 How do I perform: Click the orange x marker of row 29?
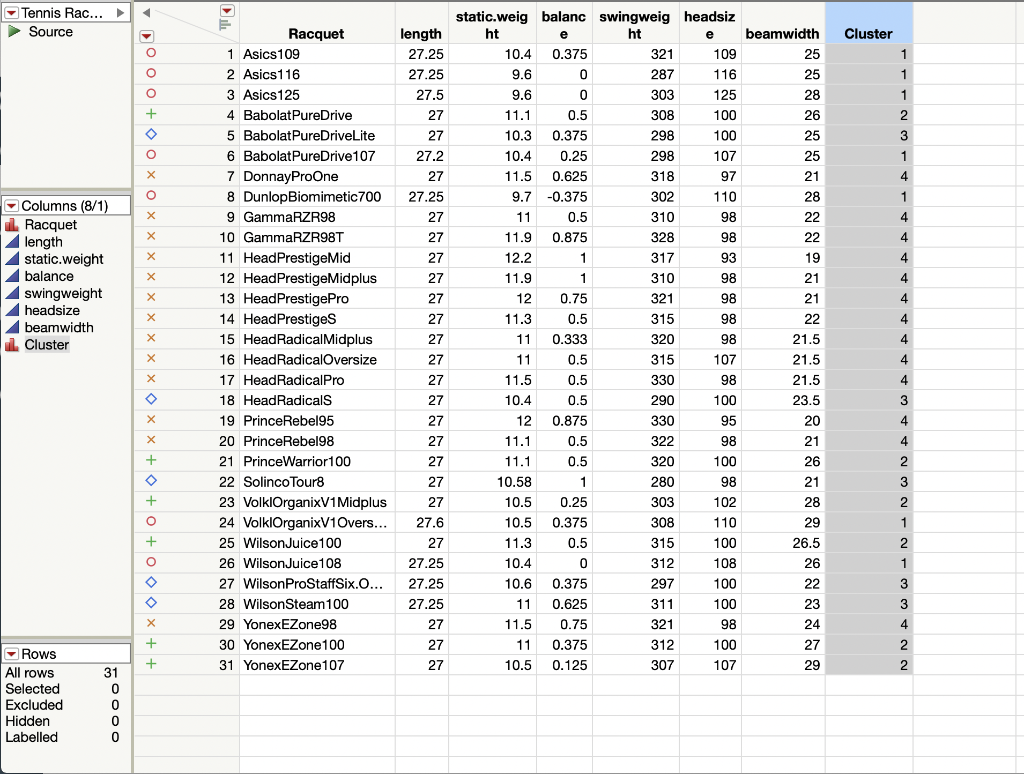pos(151,623)
